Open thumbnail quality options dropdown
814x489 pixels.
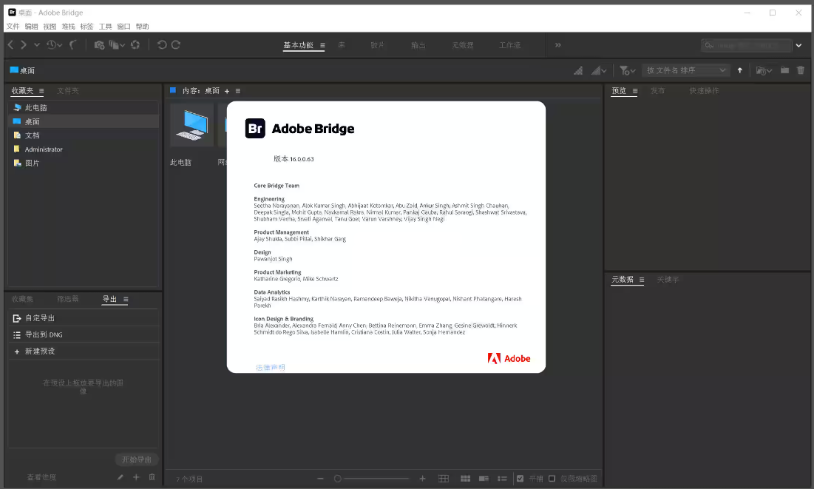pyautogui.click(x=599, y=71)
